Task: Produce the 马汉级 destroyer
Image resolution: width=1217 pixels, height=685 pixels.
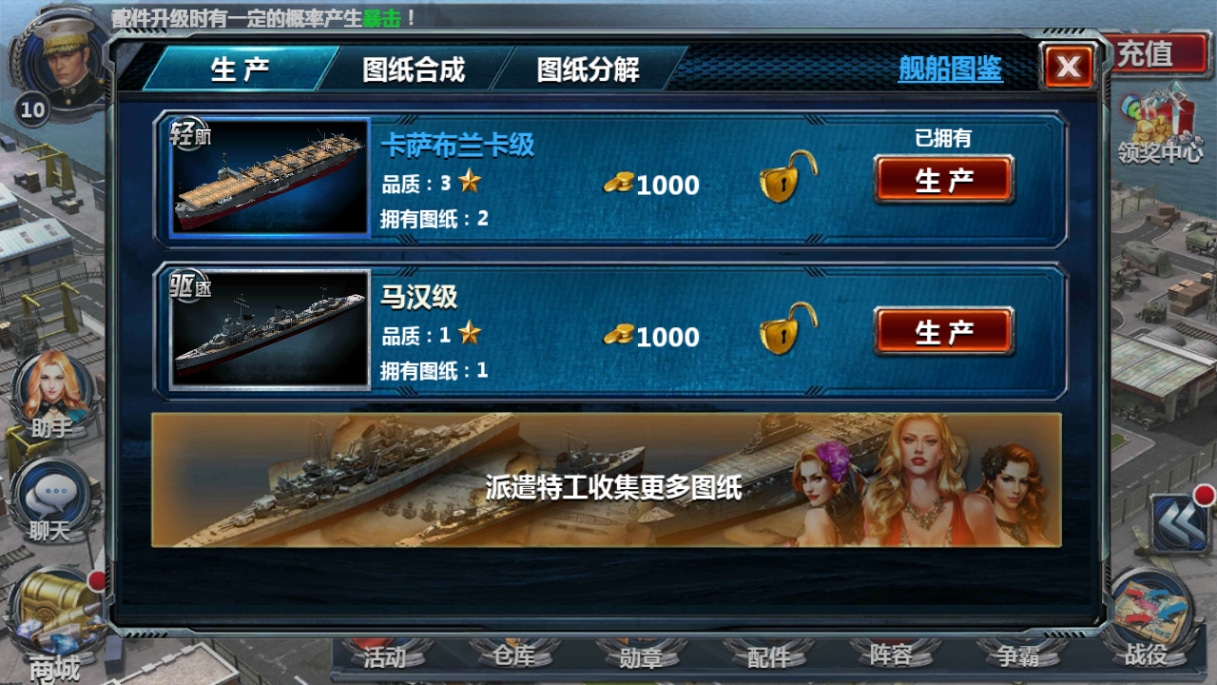Action: click(944, 332)
